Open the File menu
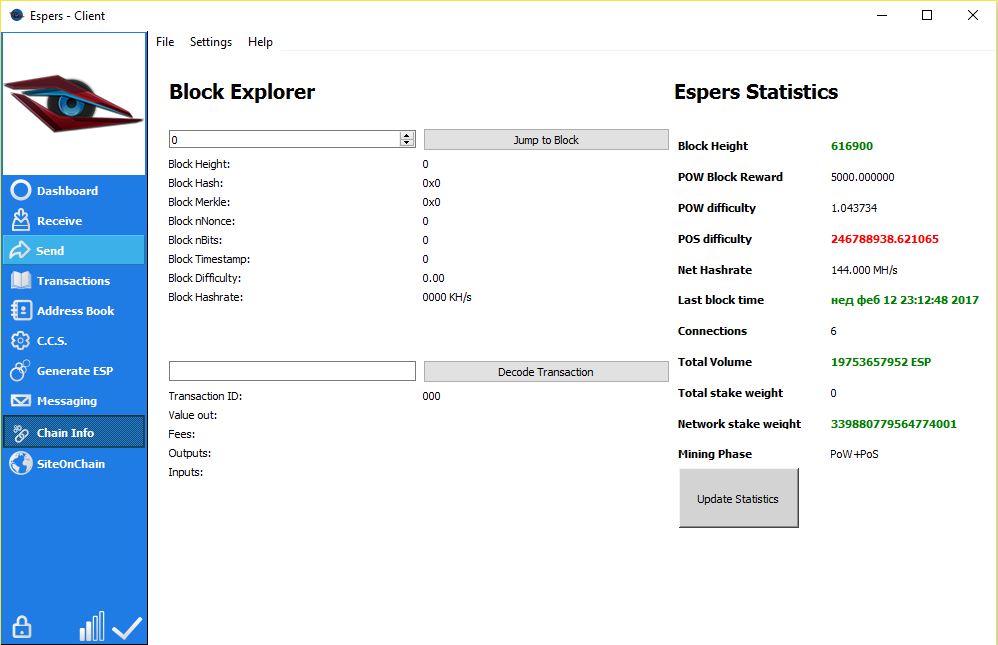The width and height of the screenshot is (998, 645). click(x=165, y=41)
